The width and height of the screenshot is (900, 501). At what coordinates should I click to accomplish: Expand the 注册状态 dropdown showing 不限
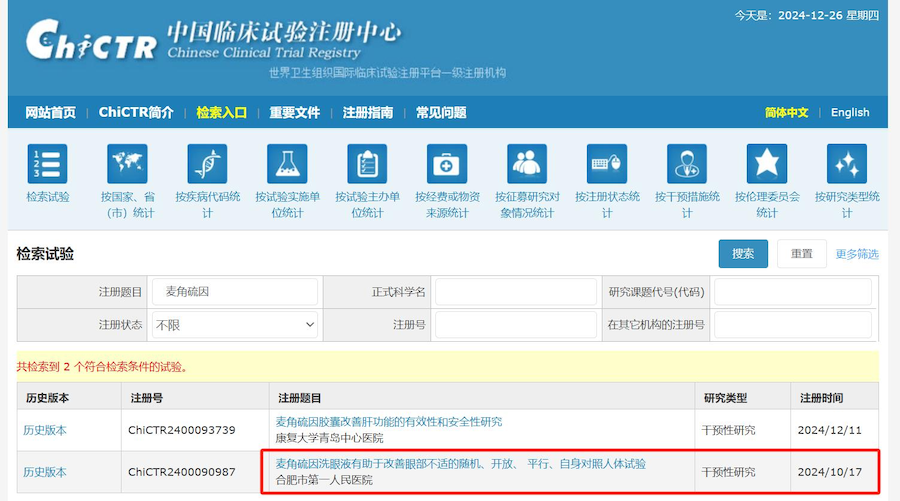coord(234,325)
